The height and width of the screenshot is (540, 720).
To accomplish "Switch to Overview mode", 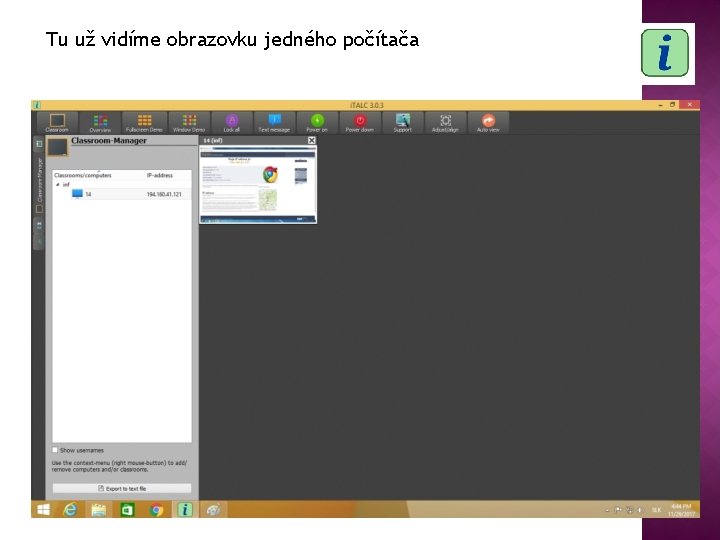I will [100, 123].
